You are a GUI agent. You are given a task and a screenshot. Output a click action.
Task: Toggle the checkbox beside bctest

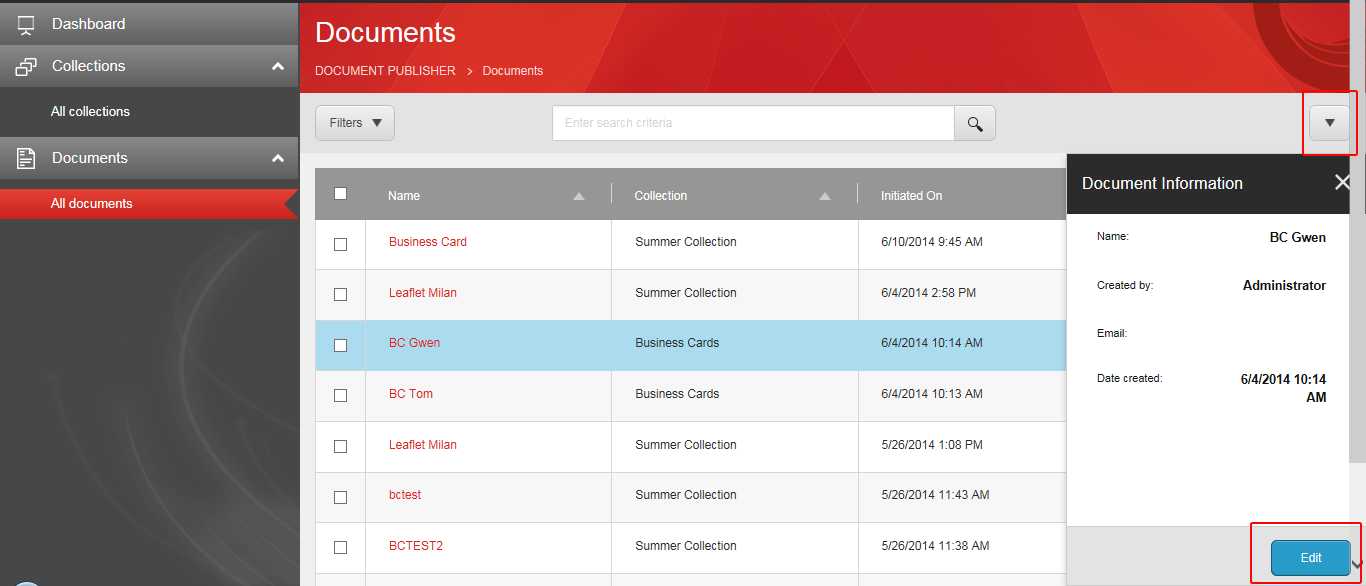pos(340,497)
